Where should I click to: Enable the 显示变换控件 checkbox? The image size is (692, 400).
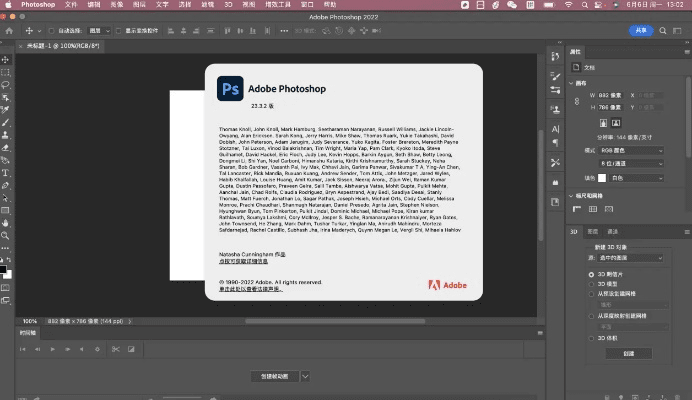[x=120, y=31]
